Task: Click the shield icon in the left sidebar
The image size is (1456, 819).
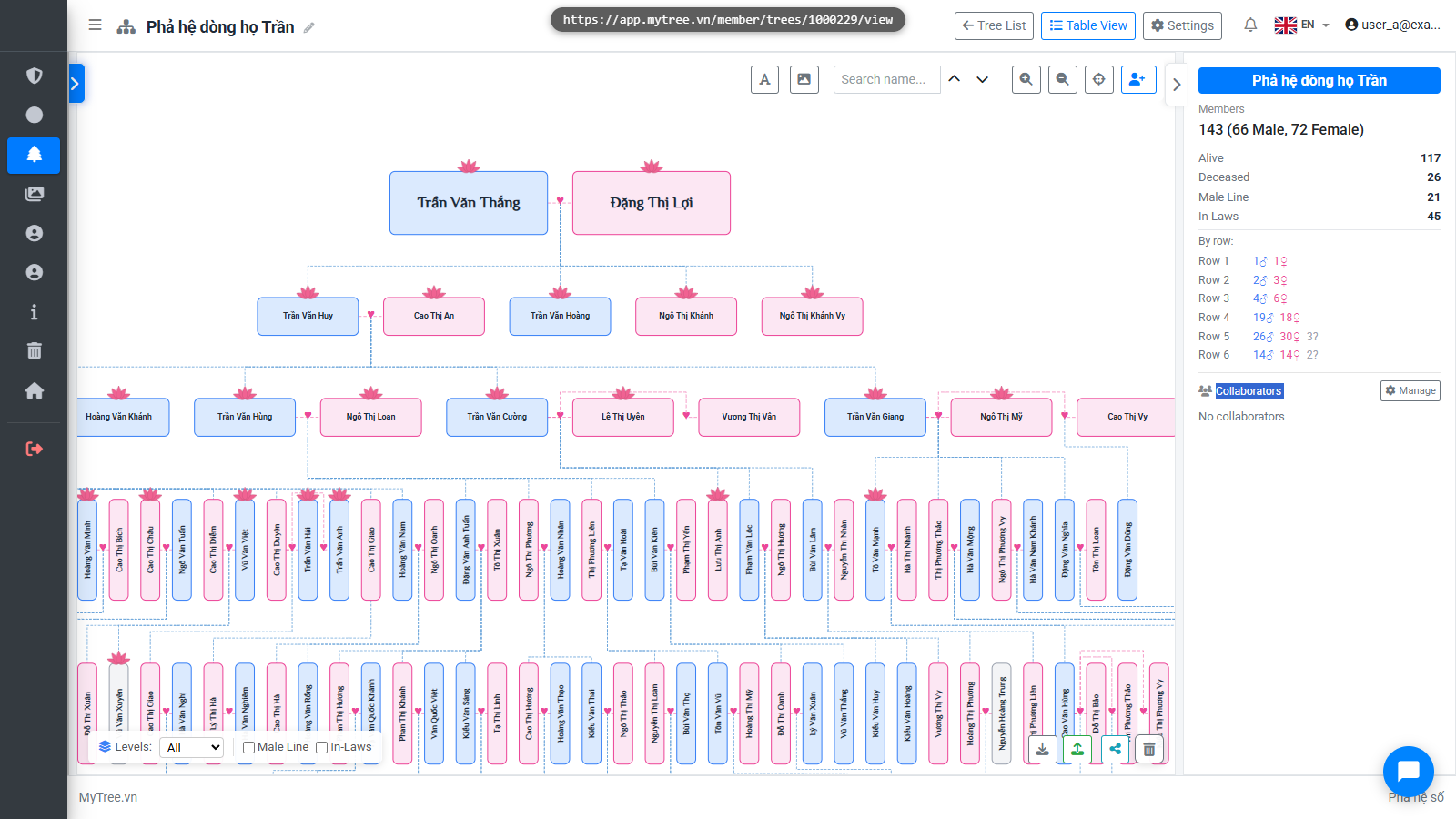Action: [x=34, y=76]
